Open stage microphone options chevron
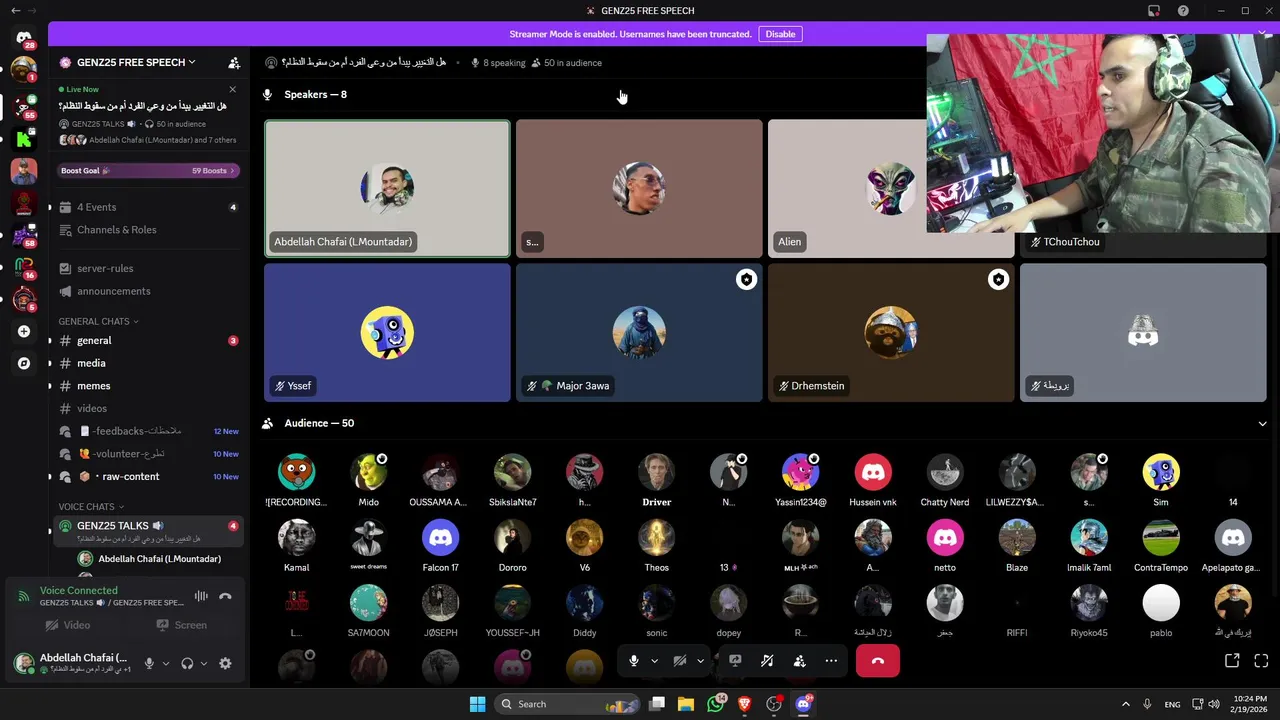This screenshot has height=720, width=1280. click(655, 661)
